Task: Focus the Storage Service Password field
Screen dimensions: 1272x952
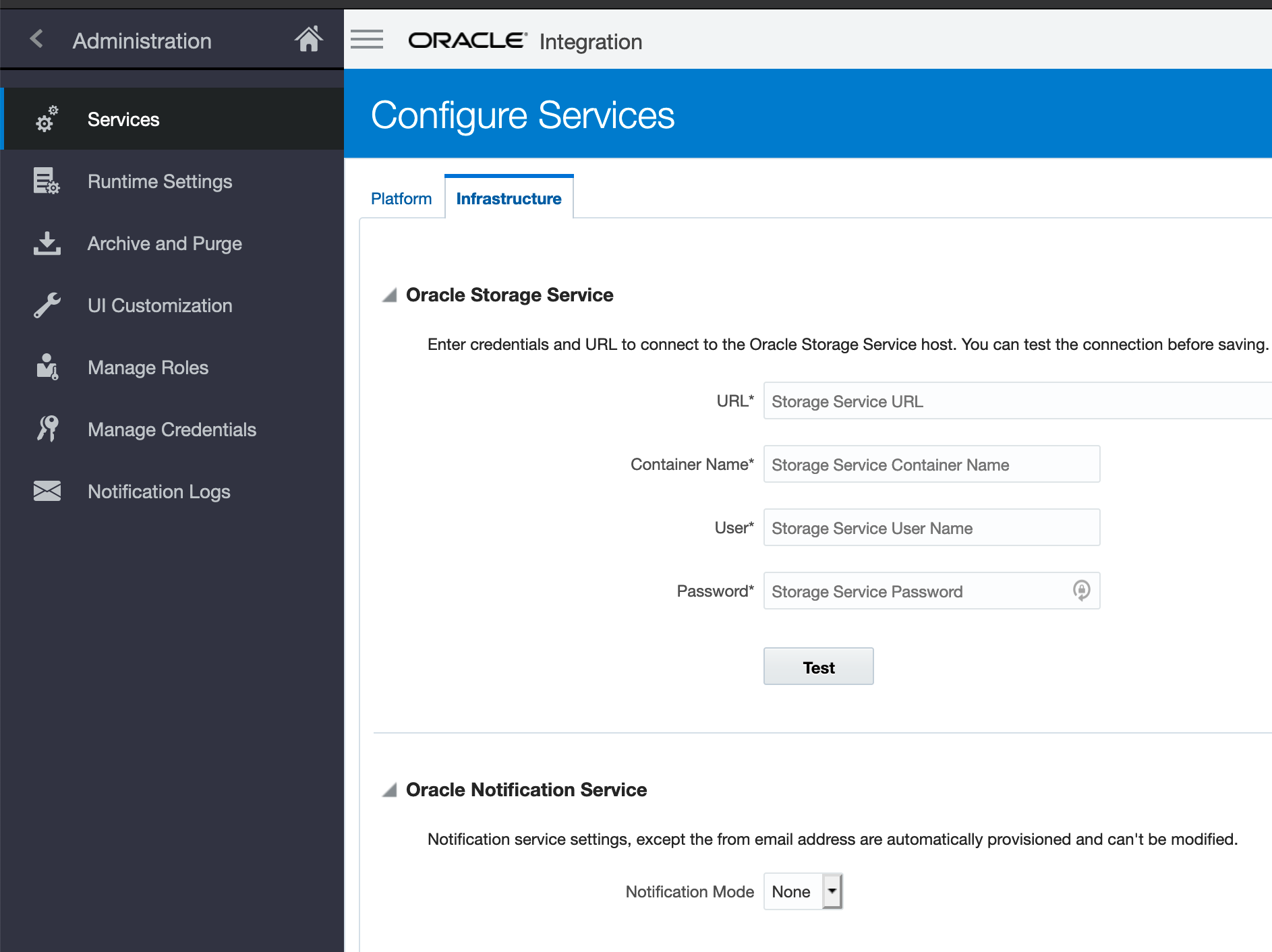Action: click(931, 591)
